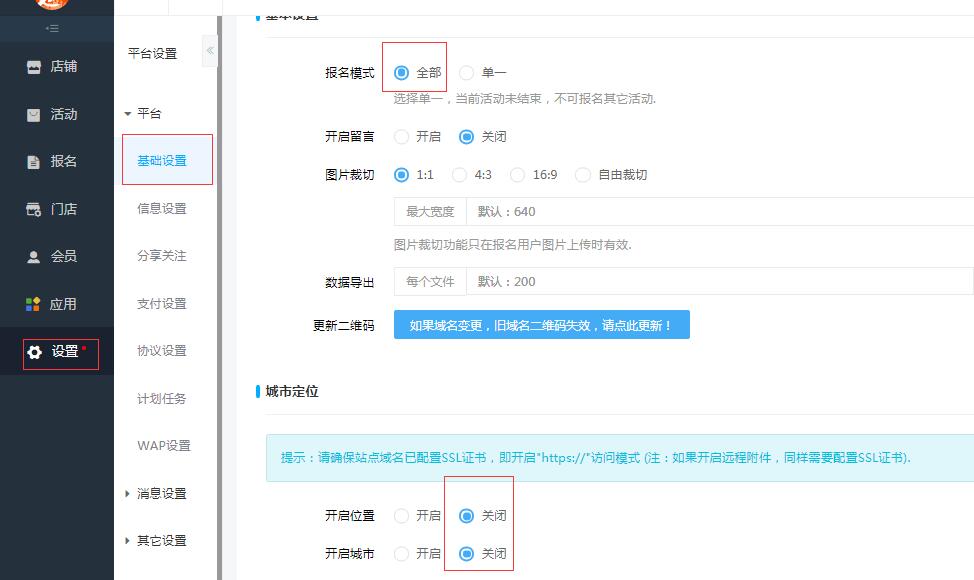Open 会员 section via its person icon
Screen dimensions: 974x580
[x=34, y=256]
